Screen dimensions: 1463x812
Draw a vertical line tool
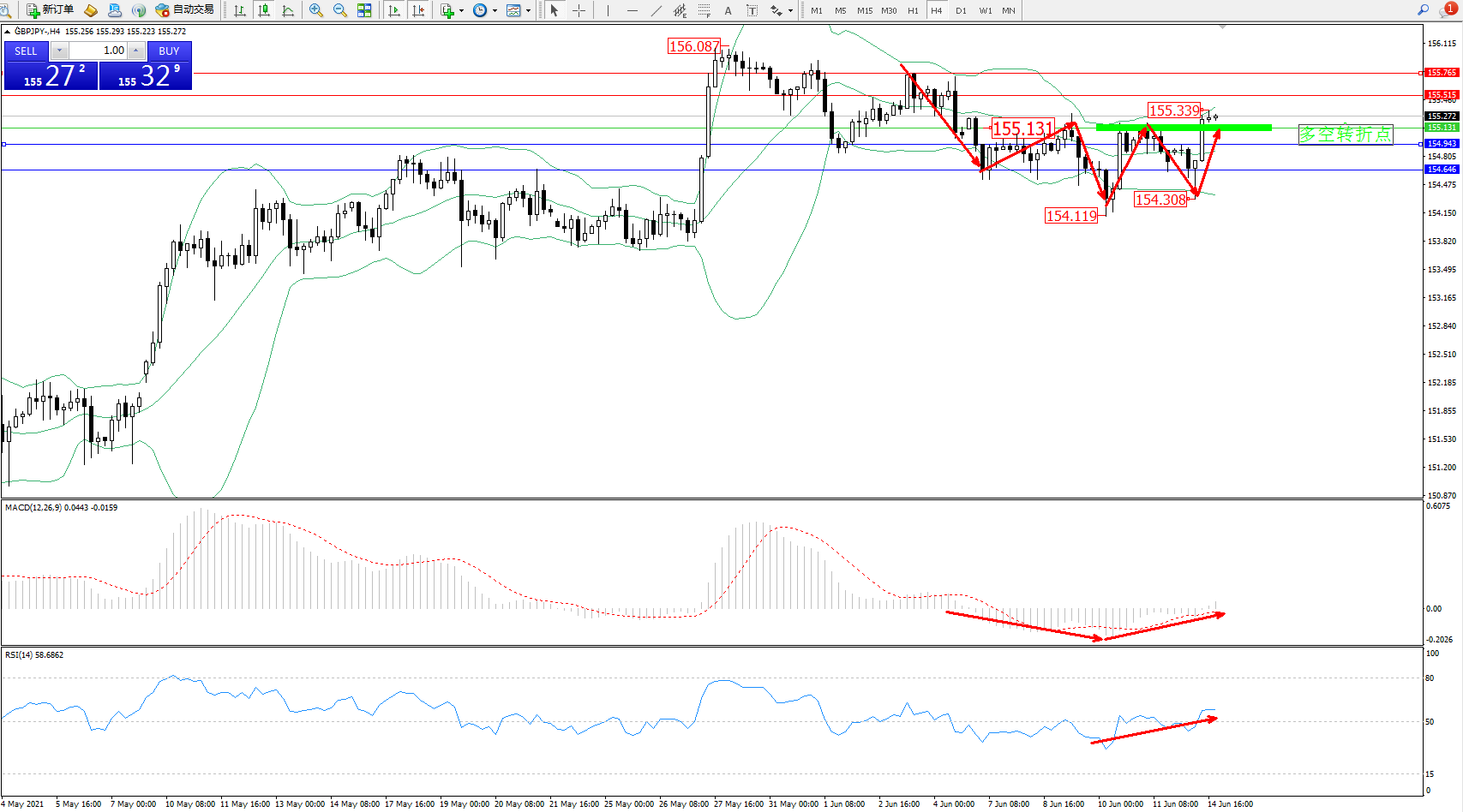point(608,10)
